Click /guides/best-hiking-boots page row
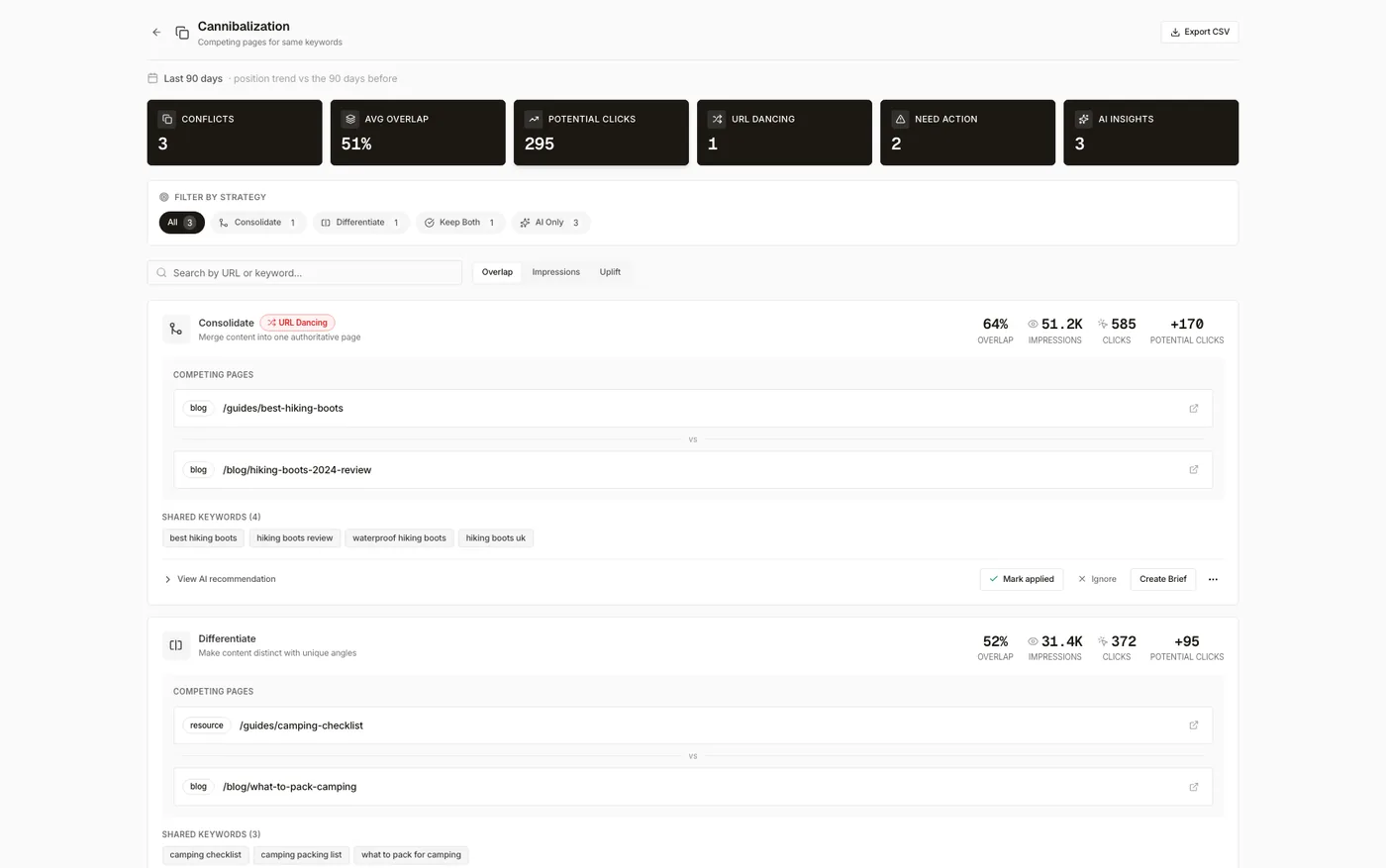 [x=693, y=408]
